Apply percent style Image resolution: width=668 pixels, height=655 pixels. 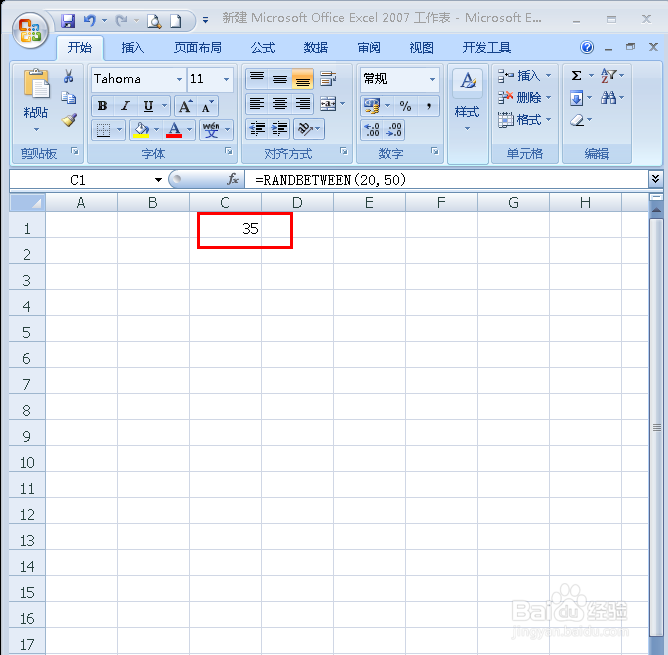click(406, 106)
